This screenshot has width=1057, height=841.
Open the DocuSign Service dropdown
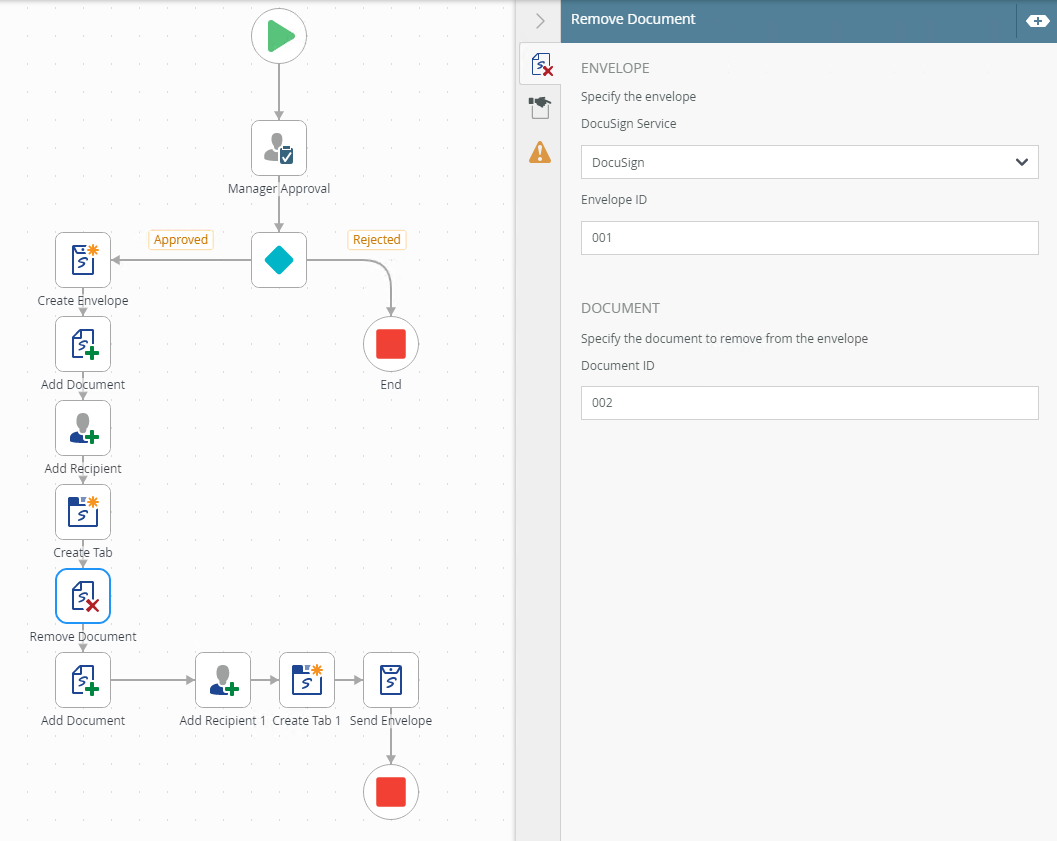[x=809, y=162]
